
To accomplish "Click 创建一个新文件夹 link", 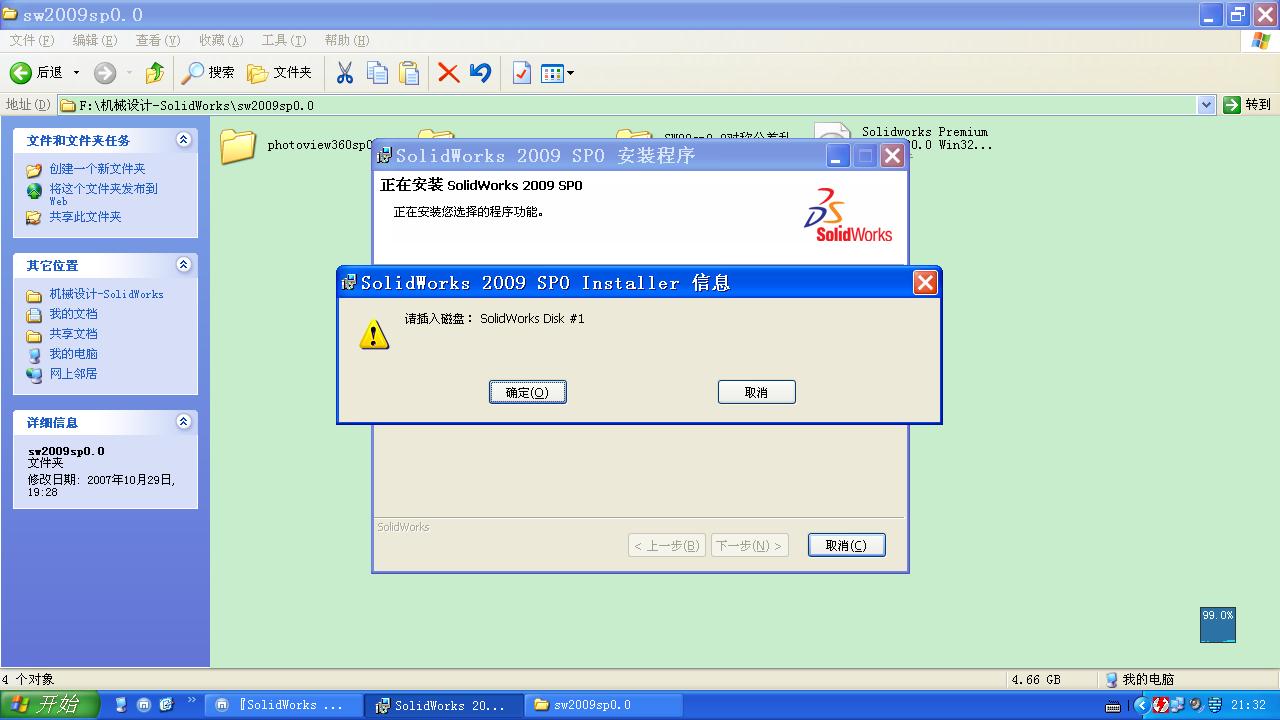I will pyautogui.click(x=97, y=169).
